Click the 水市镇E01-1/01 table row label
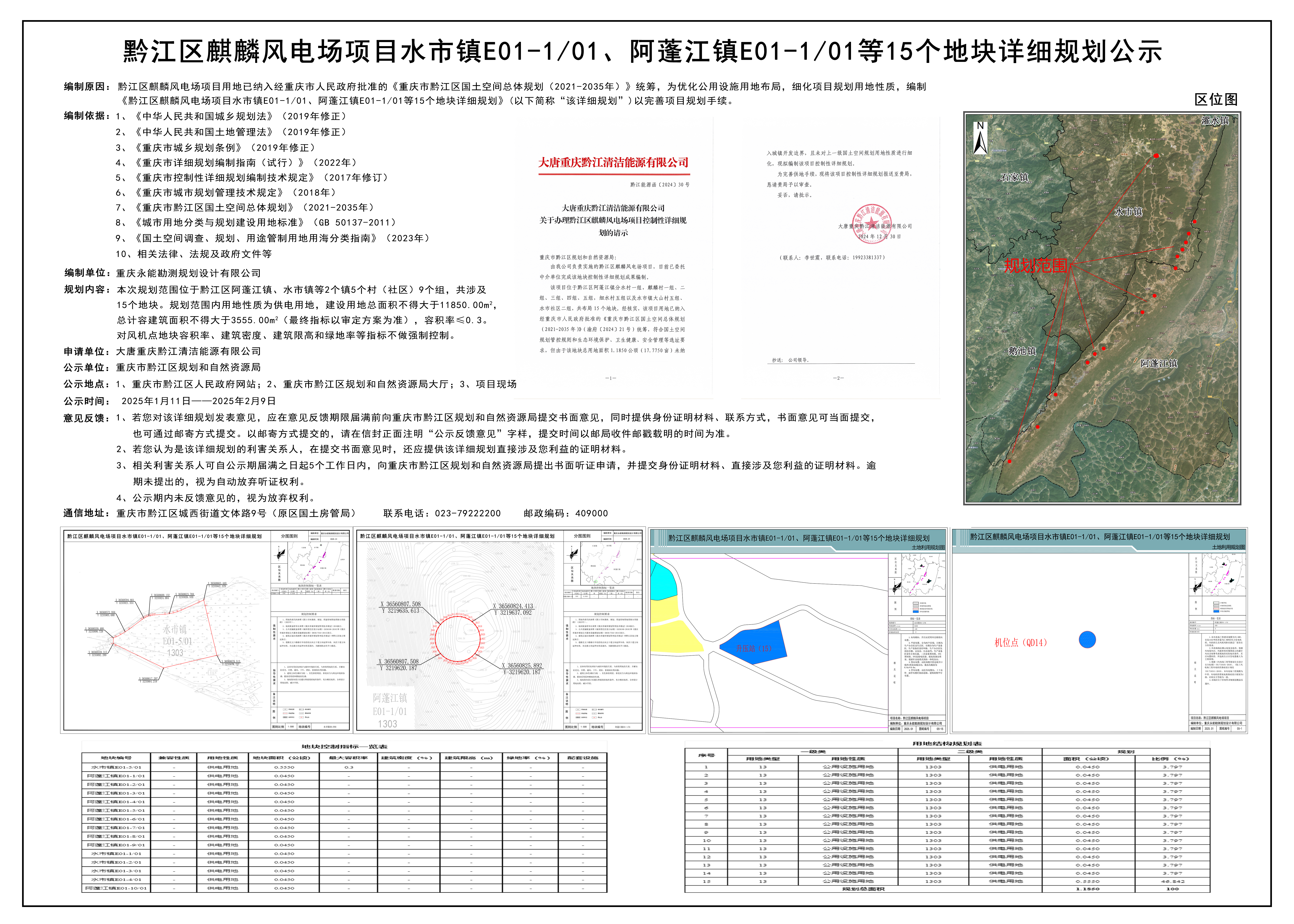Screen dimensions: 1294x924 (x=116, y=853)
